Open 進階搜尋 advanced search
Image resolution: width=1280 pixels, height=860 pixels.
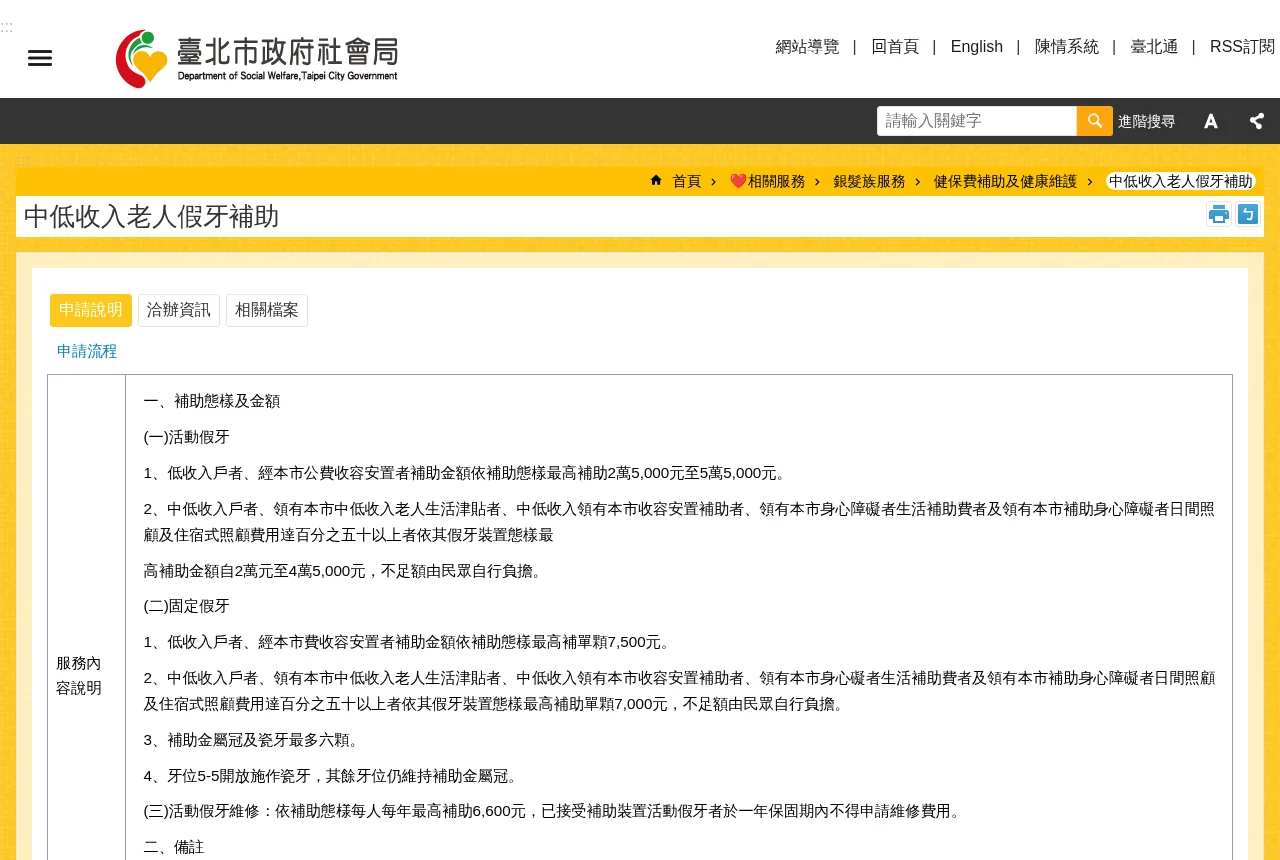point(1146,121)
